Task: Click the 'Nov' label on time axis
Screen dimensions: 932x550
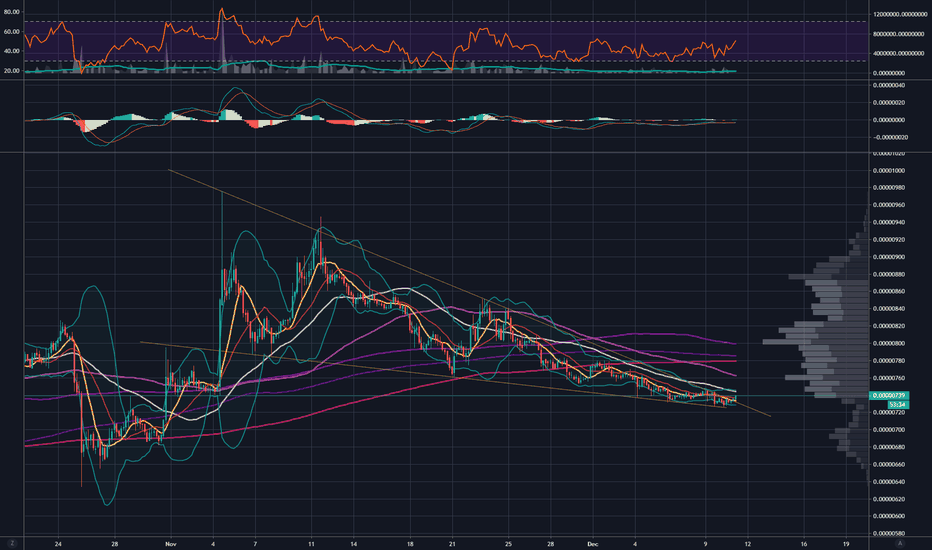Action: 171,543
